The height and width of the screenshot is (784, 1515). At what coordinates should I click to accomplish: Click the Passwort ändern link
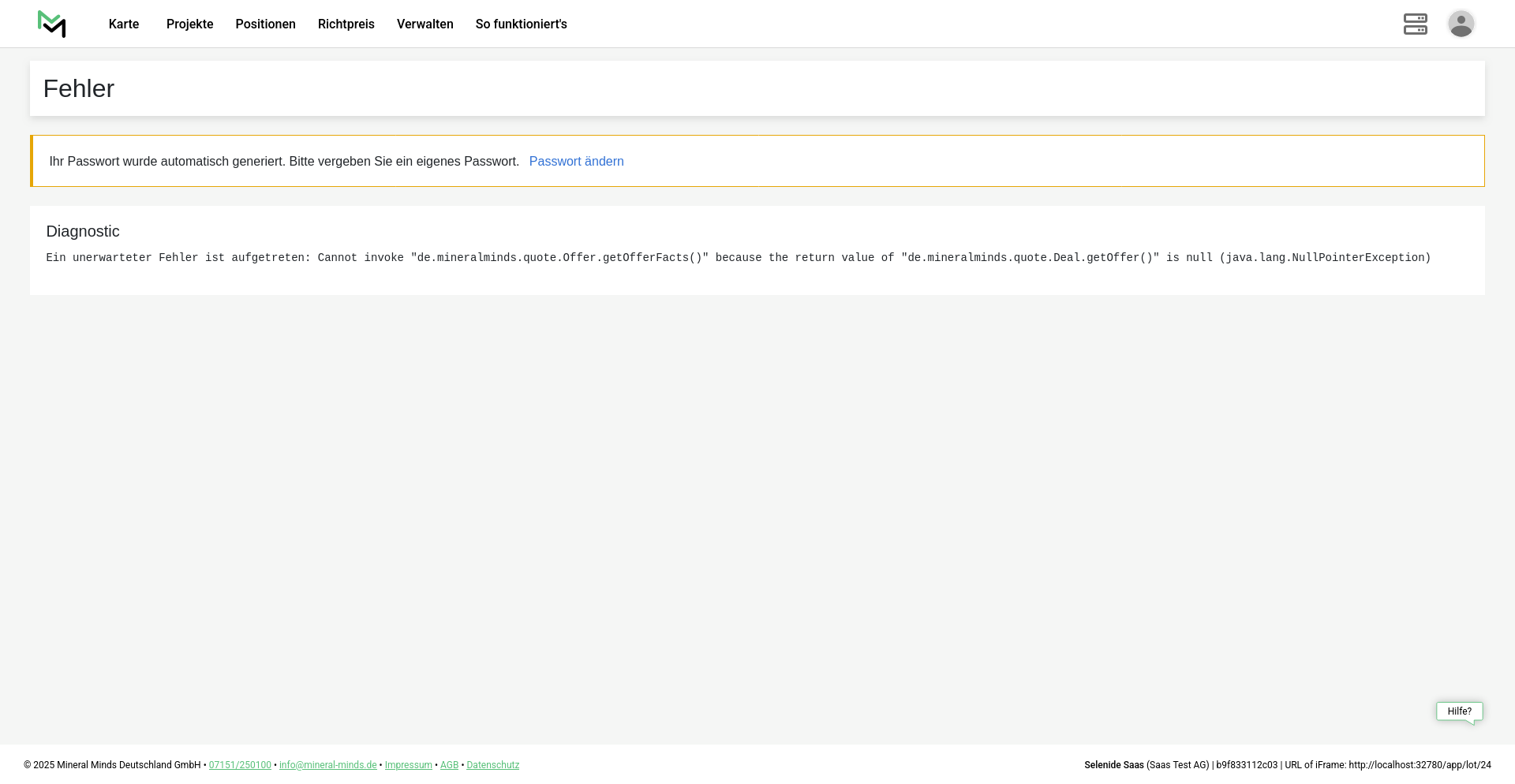576,162
